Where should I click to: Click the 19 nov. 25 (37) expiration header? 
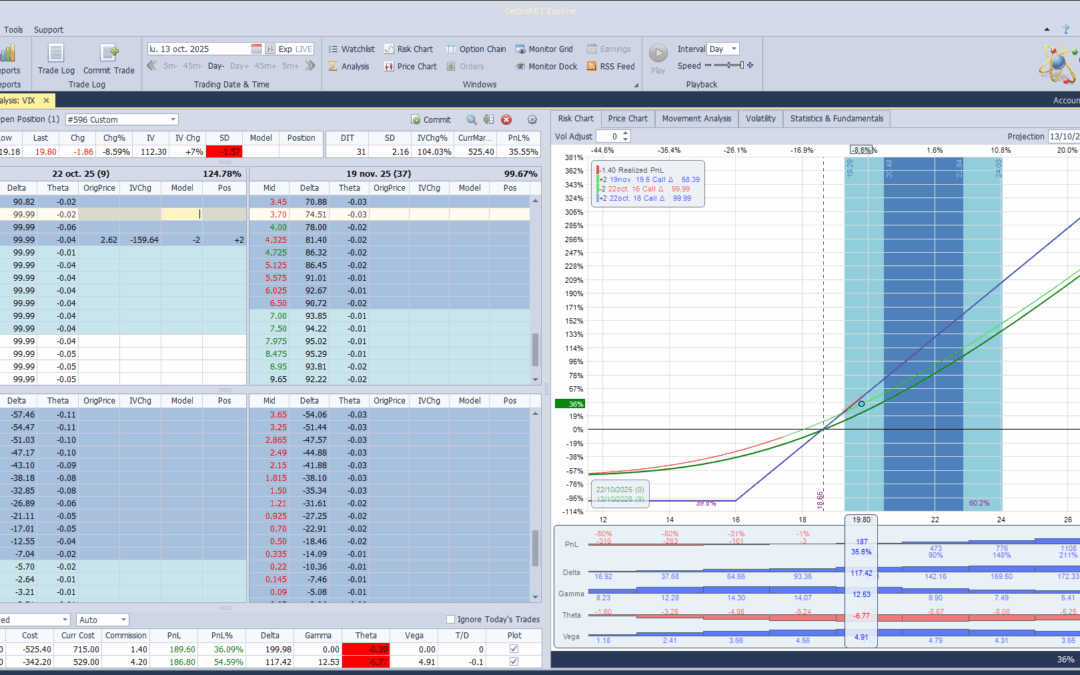(395, 174)
